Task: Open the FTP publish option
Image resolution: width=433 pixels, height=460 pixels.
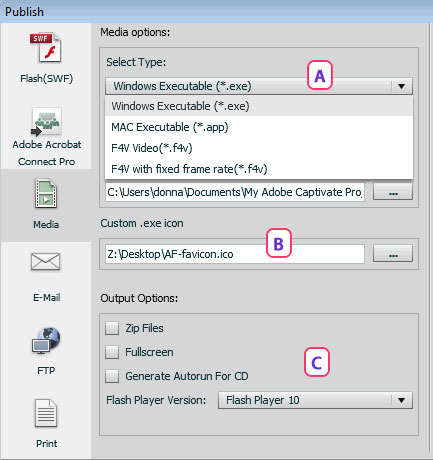Action: pyautogui.click(x=46, y=340)
